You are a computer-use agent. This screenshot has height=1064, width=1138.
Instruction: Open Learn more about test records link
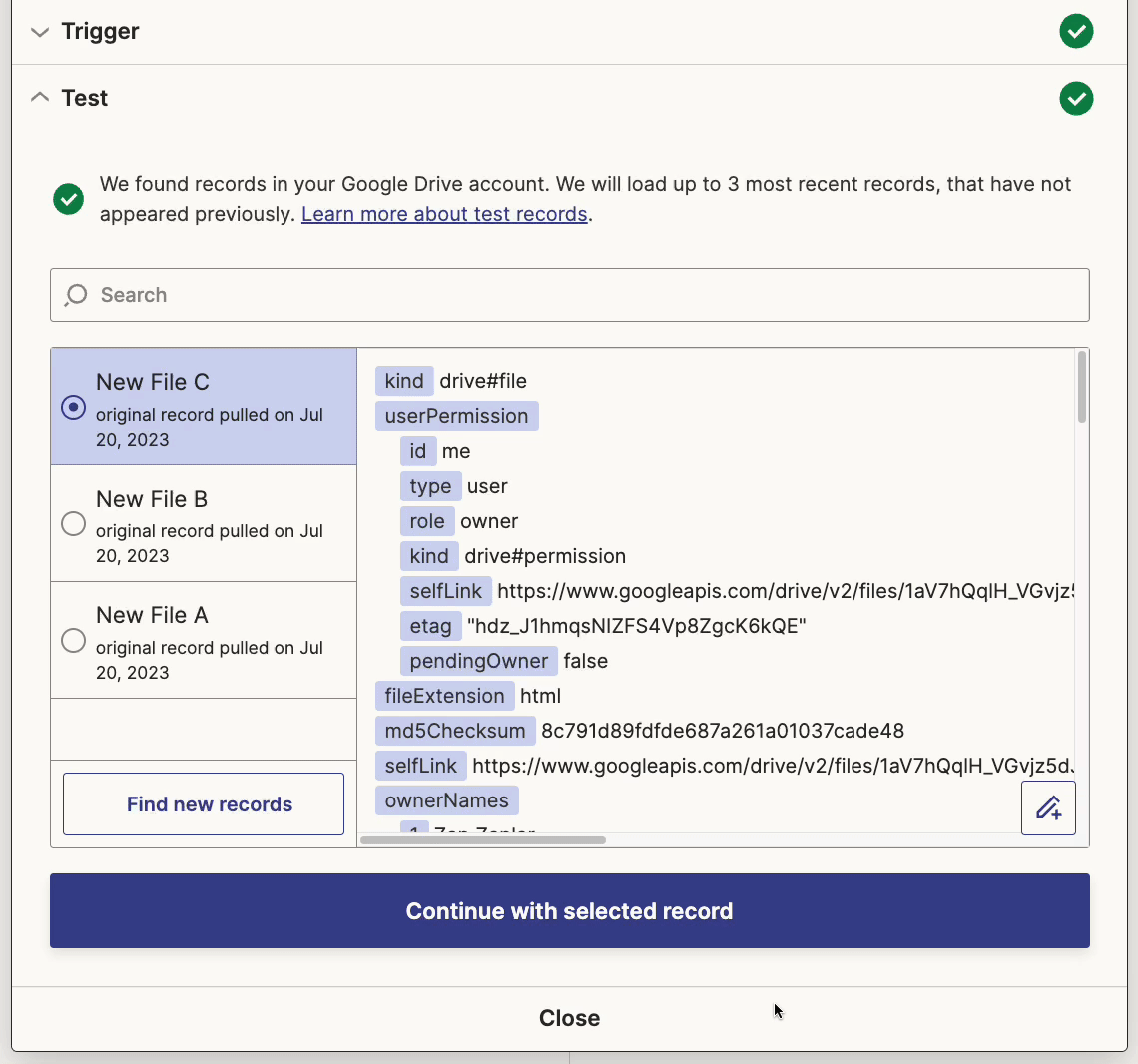click(444, 214)
